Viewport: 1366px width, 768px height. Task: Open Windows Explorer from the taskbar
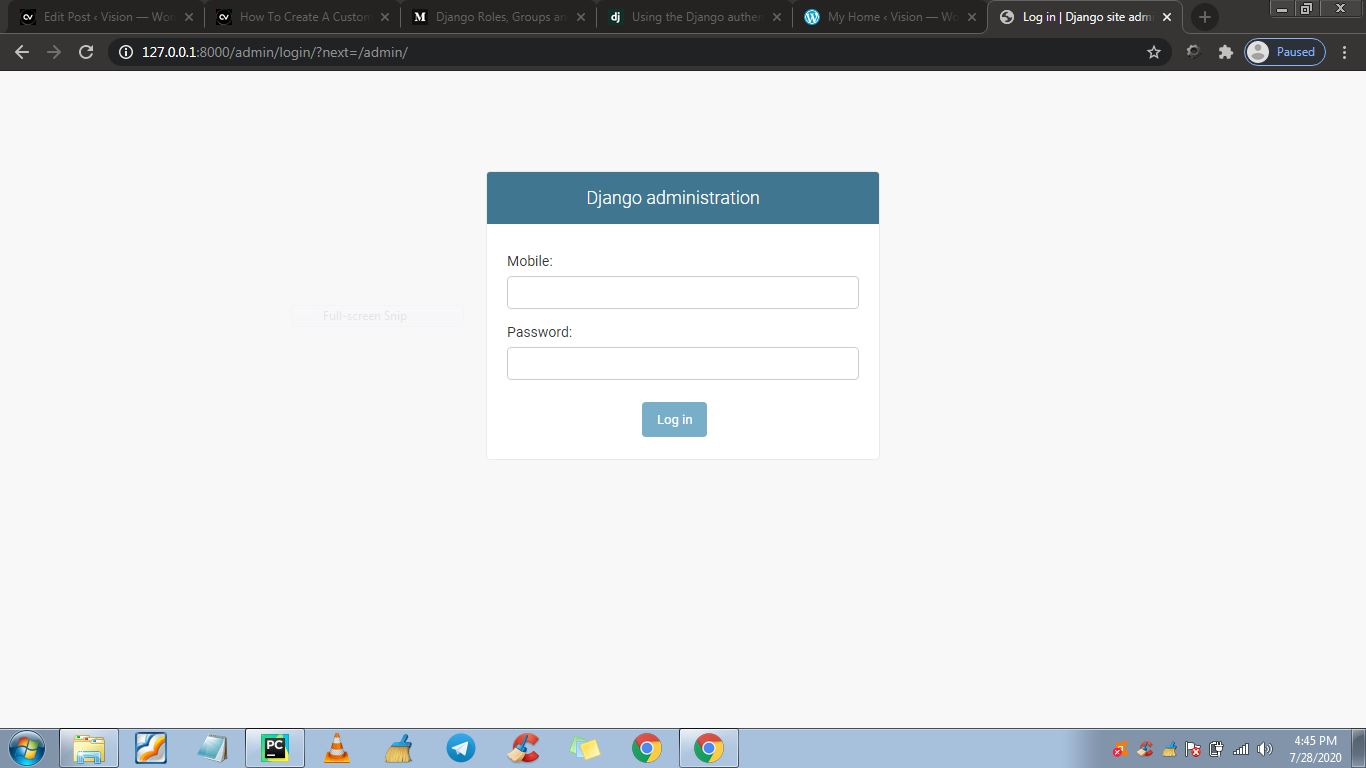pos(89,748)
